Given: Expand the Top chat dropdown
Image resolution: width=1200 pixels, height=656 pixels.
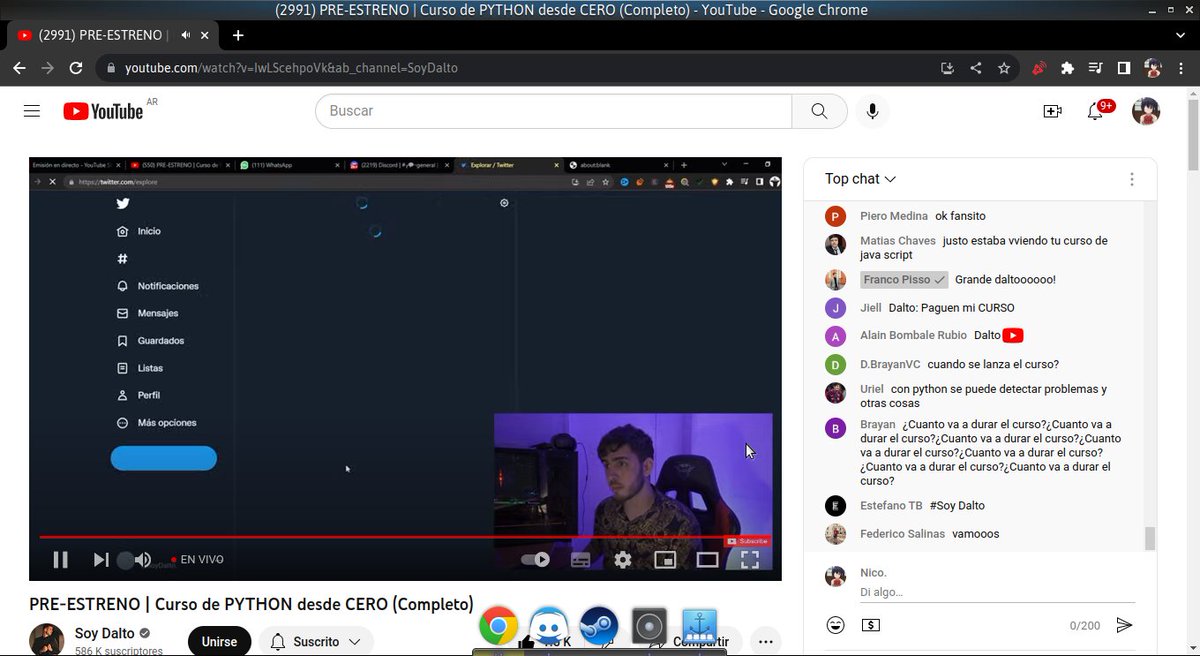Looking at the screenshot, I should 860,179.
